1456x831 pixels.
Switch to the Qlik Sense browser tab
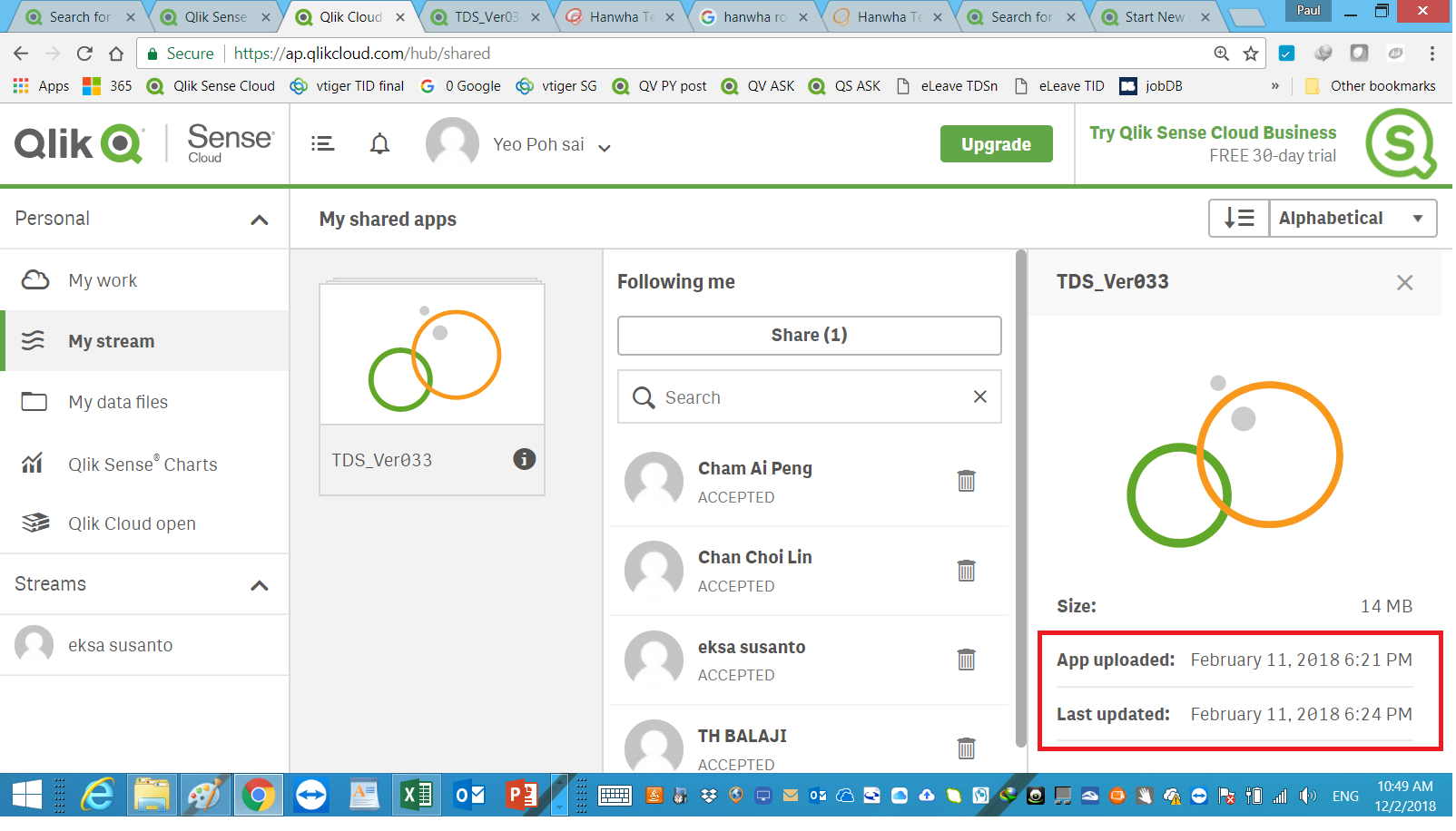[216, 16]
